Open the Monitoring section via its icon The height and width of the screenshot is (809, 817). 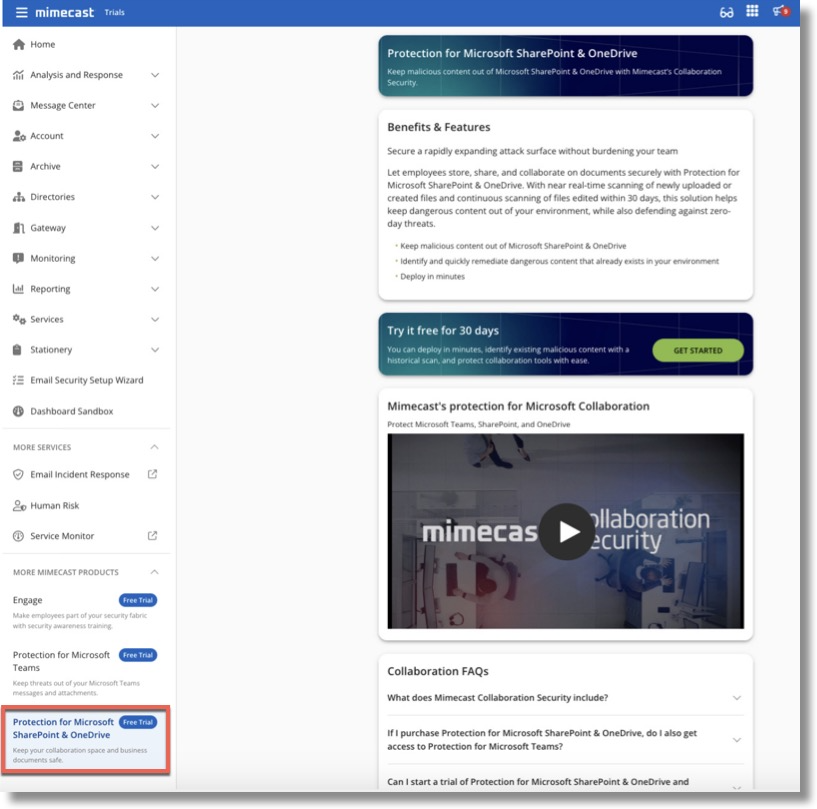coord(16,257)
